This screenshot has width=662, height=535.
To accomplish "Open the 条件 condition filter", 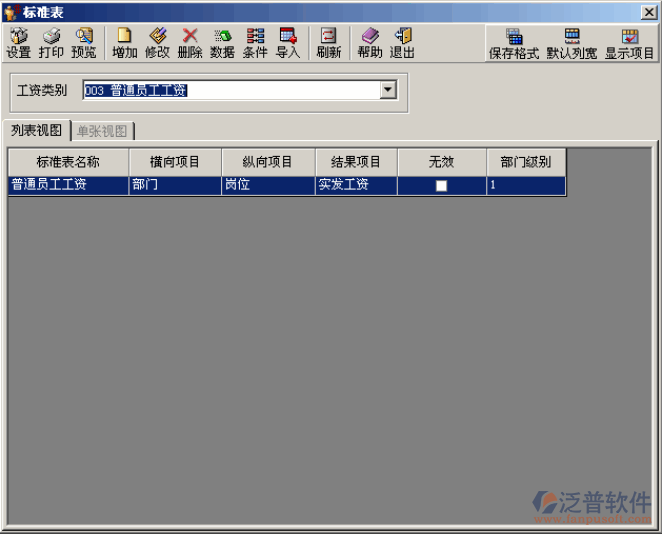I will pyautogui.click(x=255, y=43).
